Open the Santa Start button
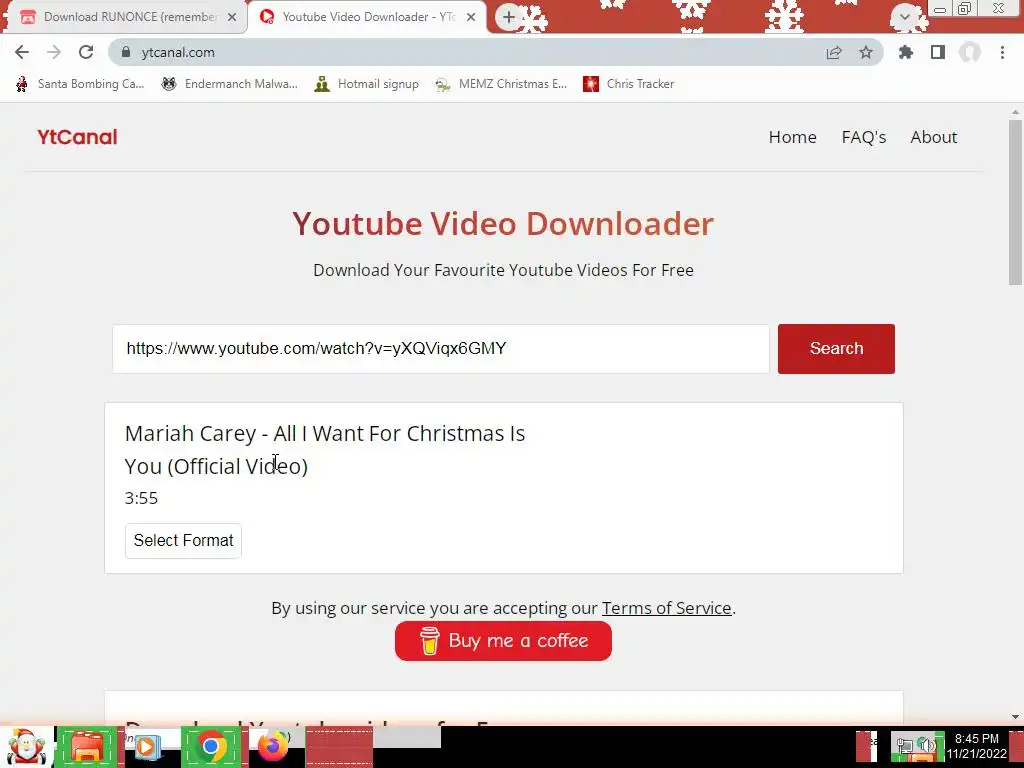This screenshot has width=1024, height=768. click(27, 747)
